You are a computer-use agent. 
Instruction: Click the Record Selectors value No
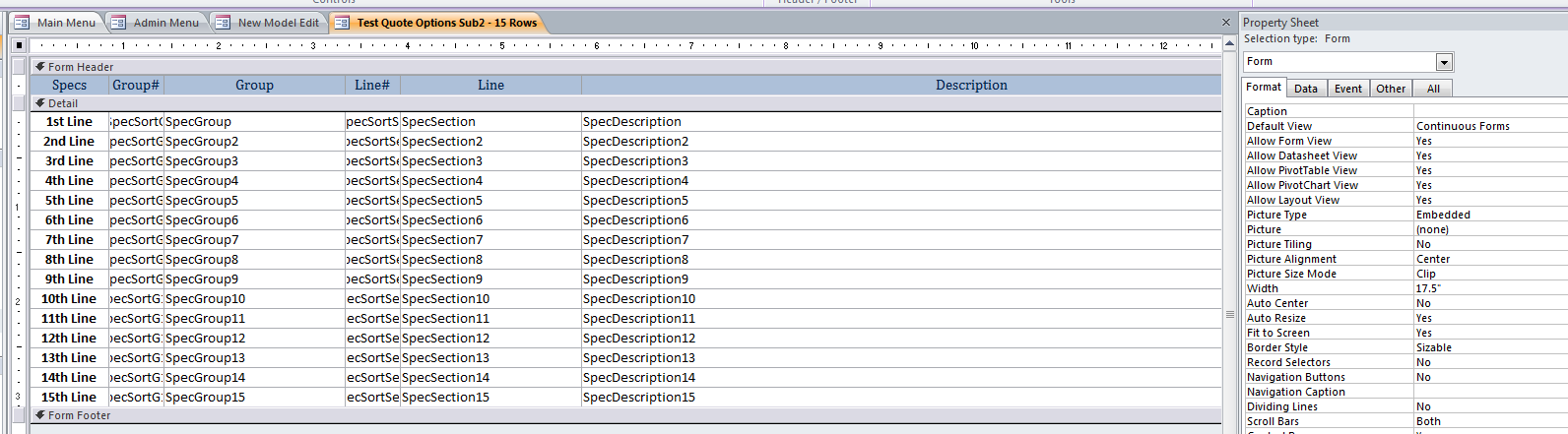pyautogui.click(x=1490, y=362)
